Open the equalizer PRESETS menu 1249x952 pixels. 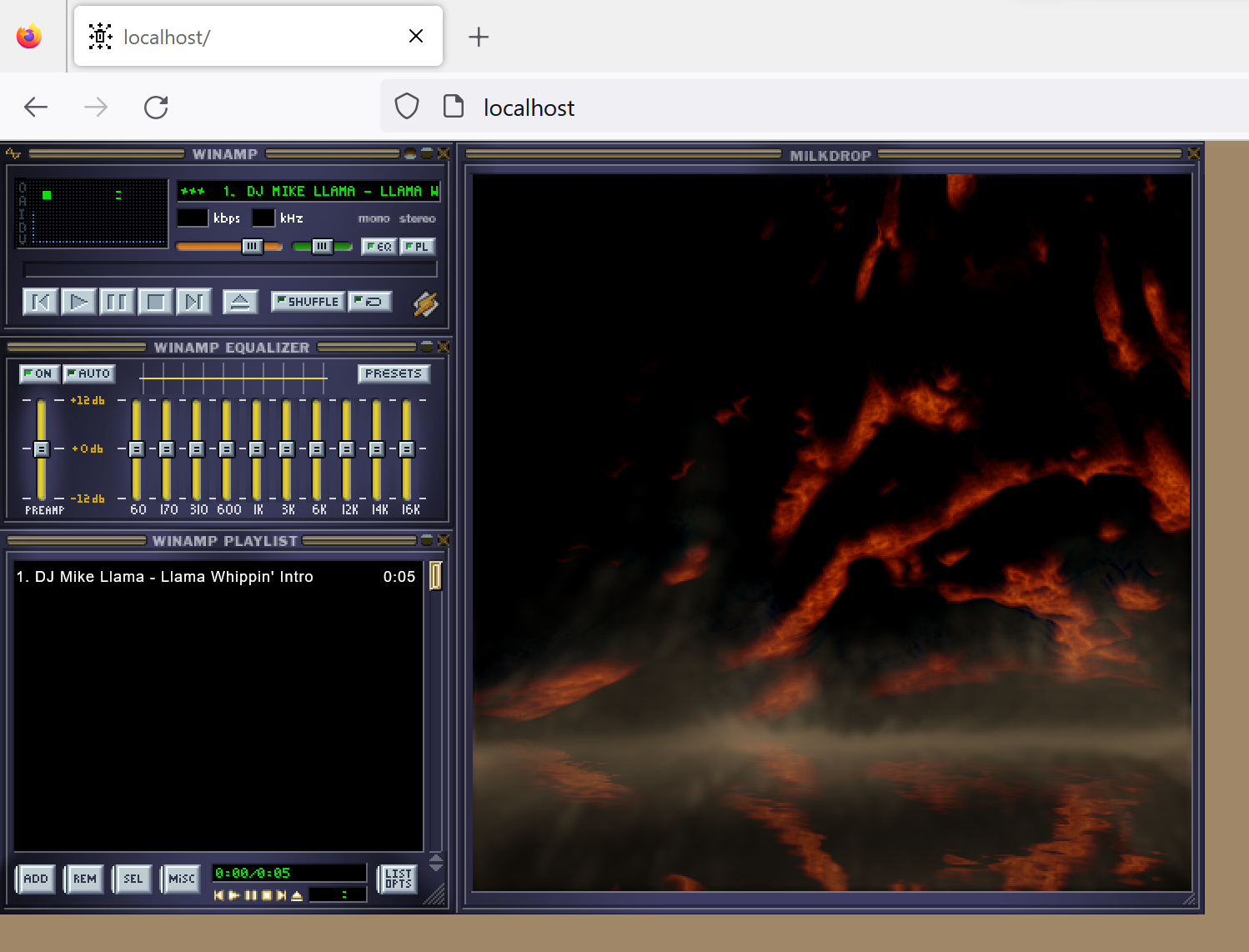394,373
